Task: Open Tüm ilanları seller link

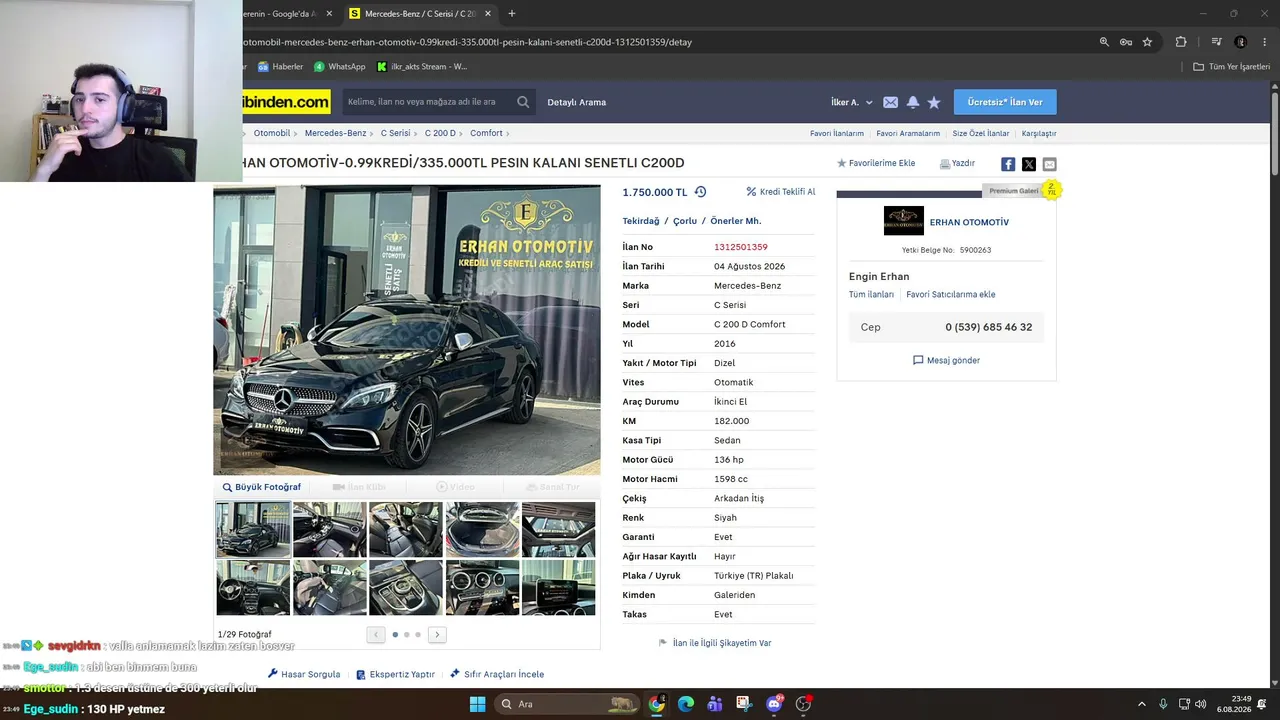Action: 871,295
